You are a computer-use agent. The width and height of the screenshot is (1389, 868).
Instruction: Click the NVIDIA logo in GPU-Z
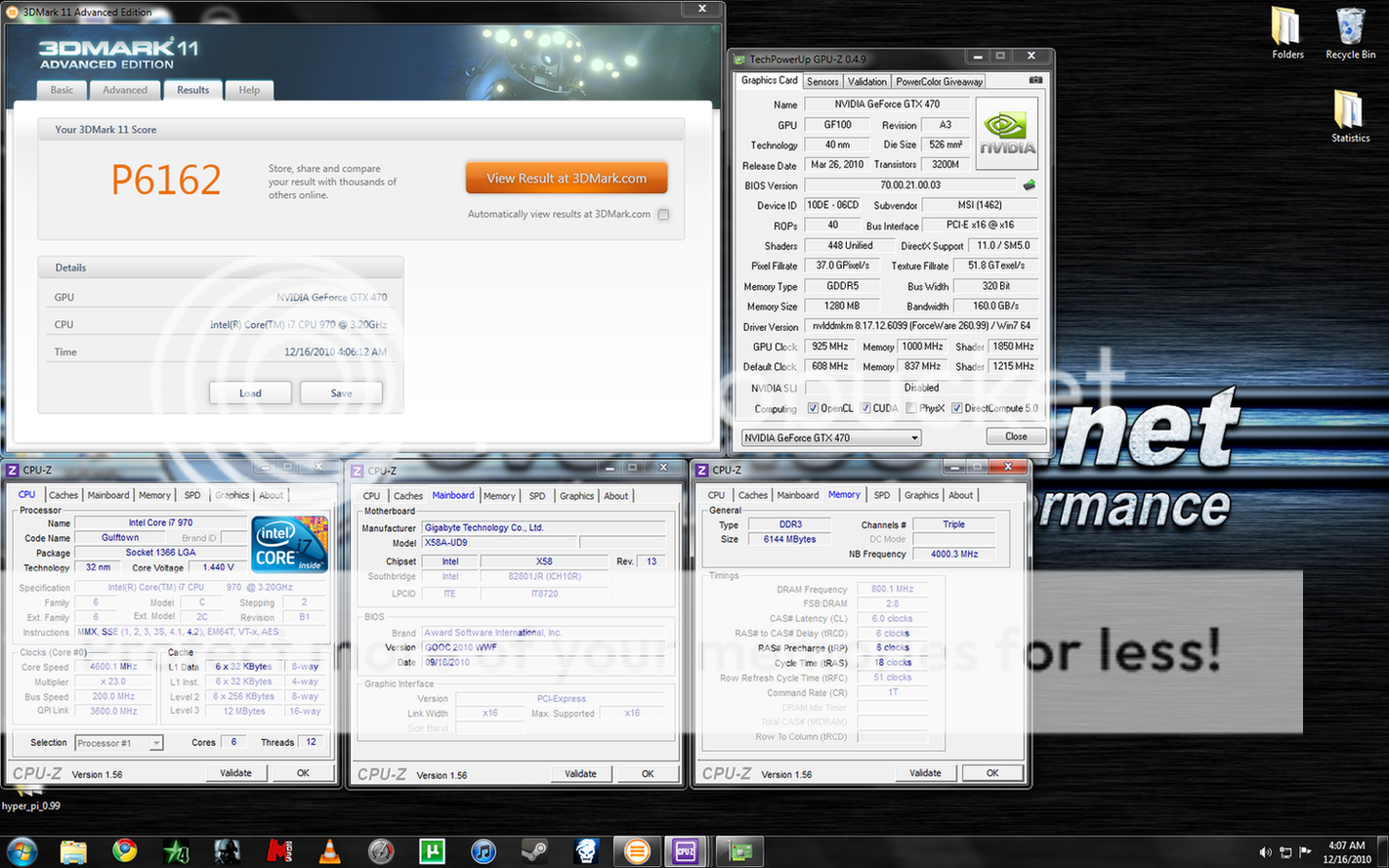click(1007, 134)
